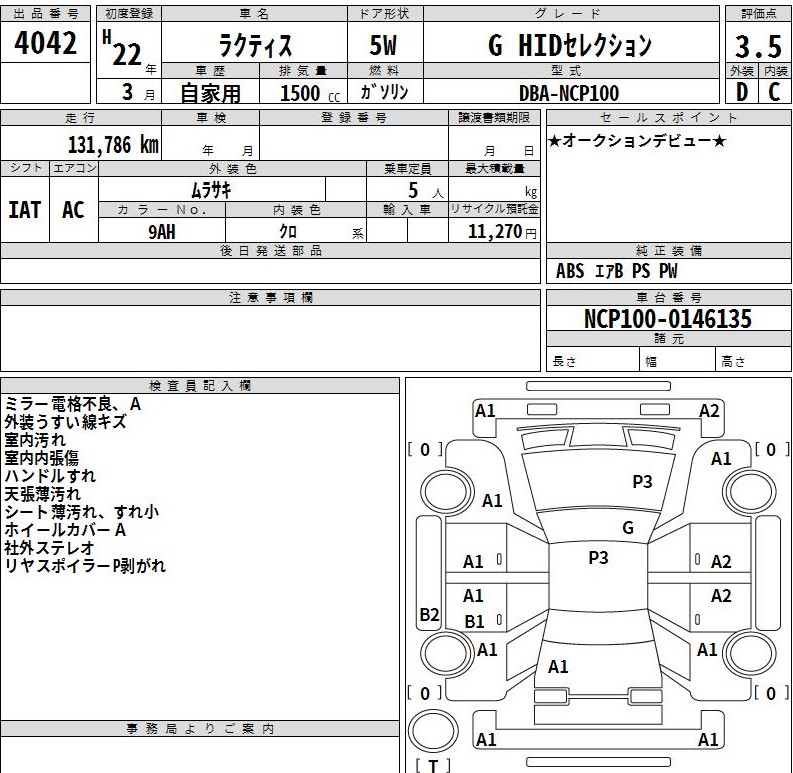Select the 検査員記入欄 header
This screenshot has width=793, height=773.
click(200, 386)
